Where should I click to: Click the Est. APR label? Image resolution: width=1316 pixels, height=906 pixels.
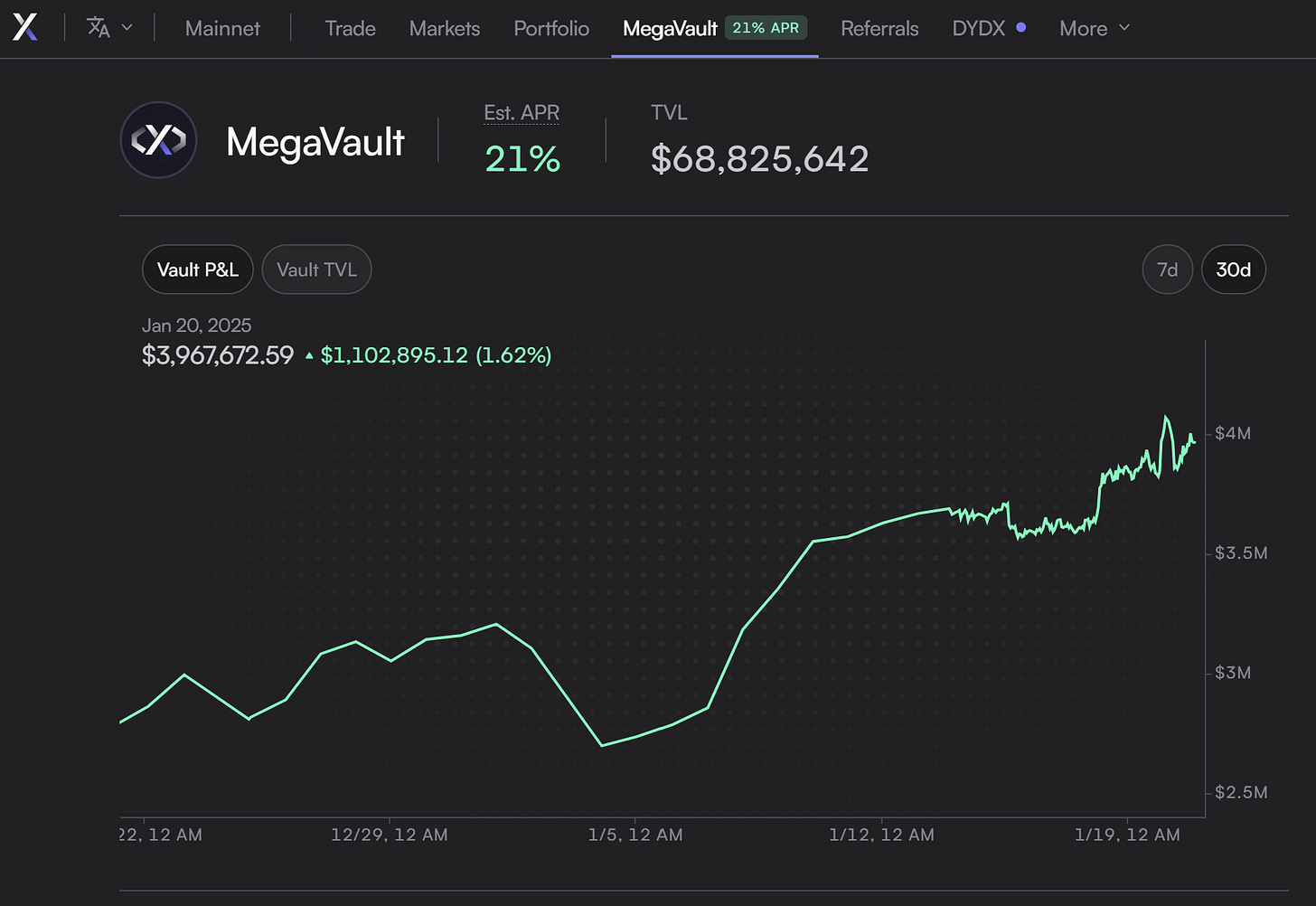pos(522,113)
